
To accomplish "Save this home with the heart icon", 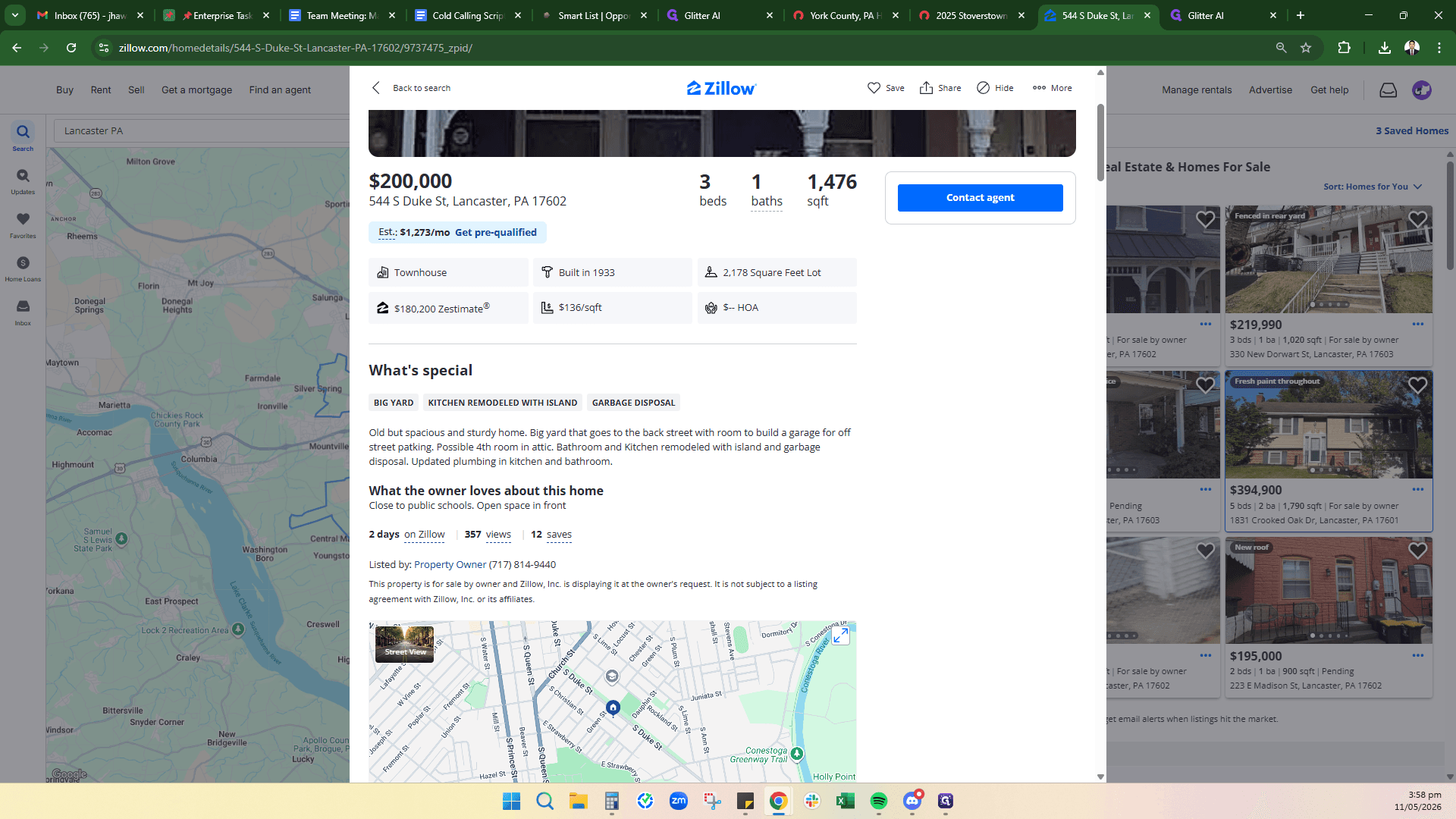I will 885,88.
